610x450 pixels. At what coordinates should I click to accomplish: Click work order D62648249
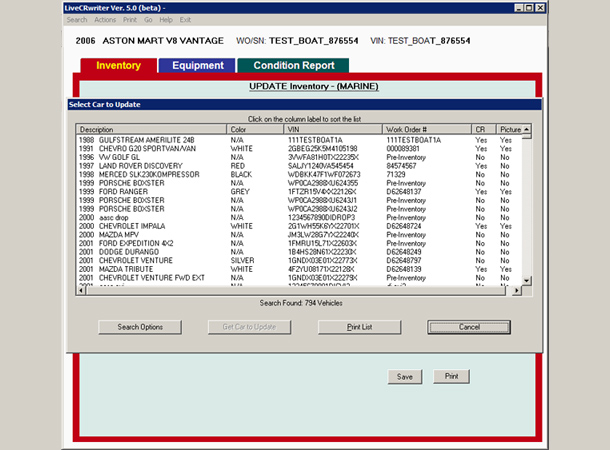(x=403, y=252)
